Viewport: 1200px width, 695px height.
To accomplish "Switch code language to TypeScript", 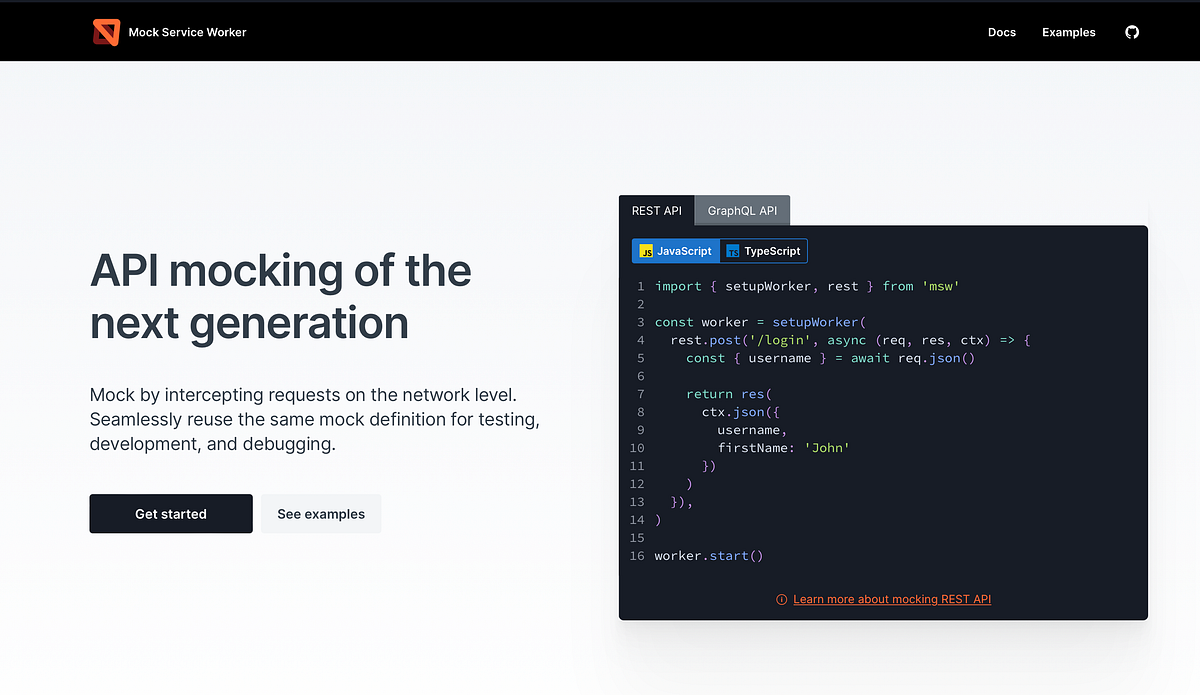I will [x=763, y=251].
